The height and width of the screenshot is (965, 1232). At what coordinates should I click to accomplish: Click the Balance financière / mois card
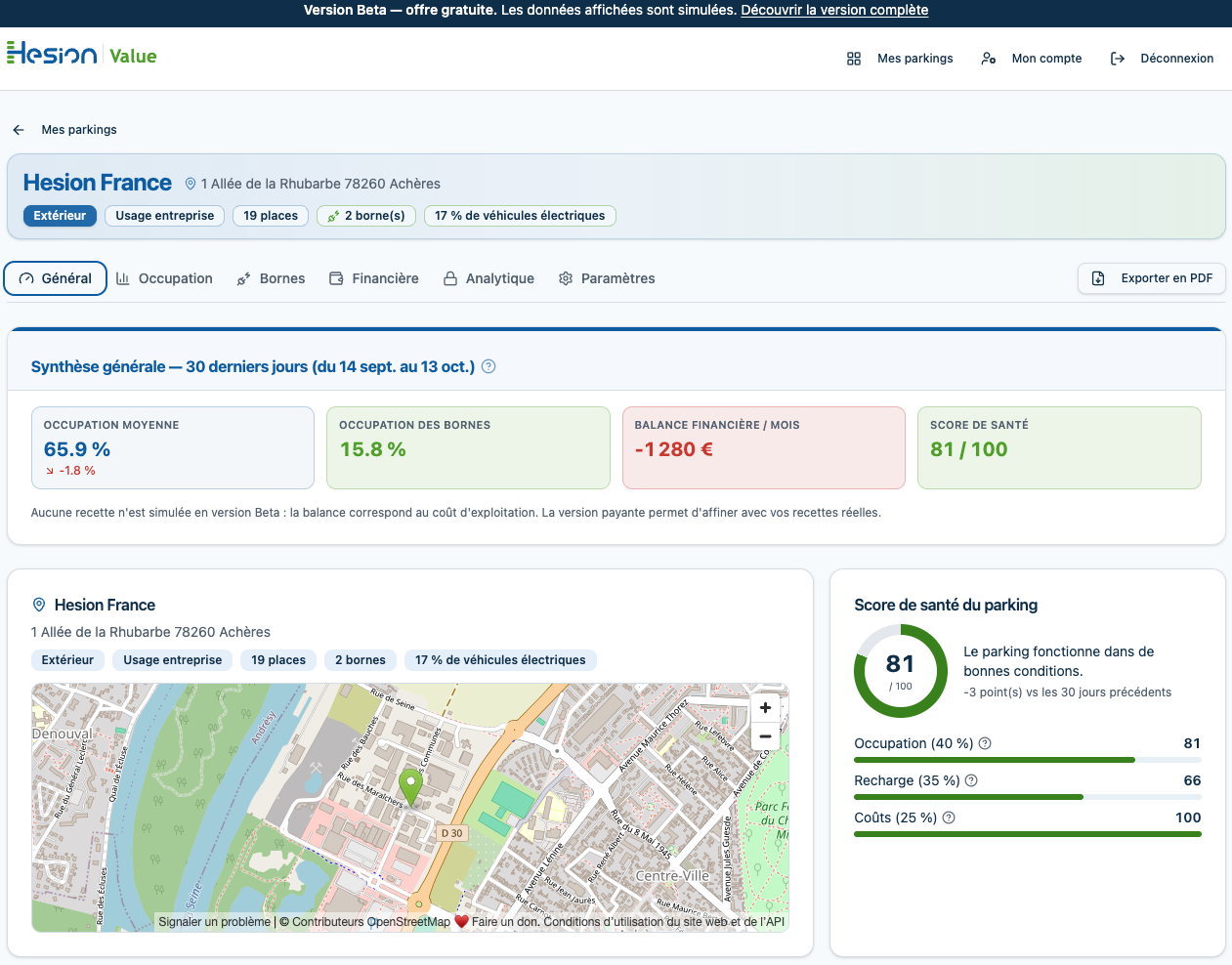[x=764, y=447]
